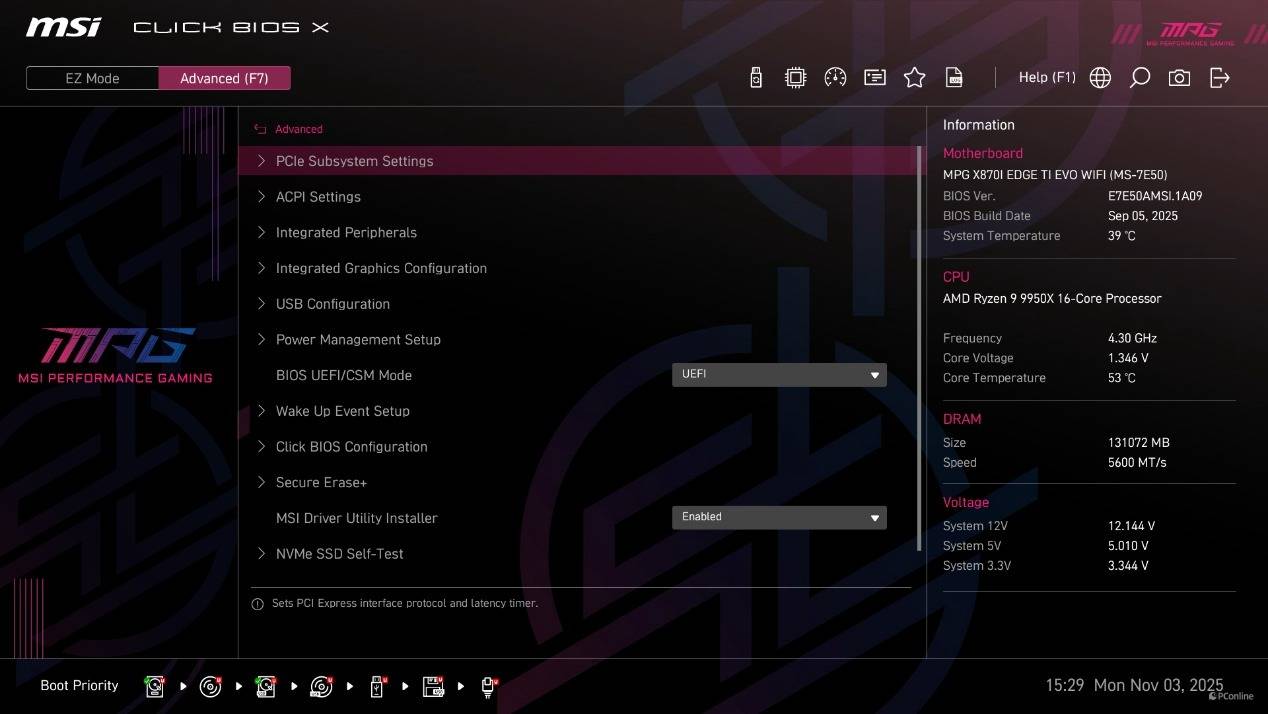Expand PCIe Subsystem Settings
The height and width of the screenshot is (714, 1268).
354,161
